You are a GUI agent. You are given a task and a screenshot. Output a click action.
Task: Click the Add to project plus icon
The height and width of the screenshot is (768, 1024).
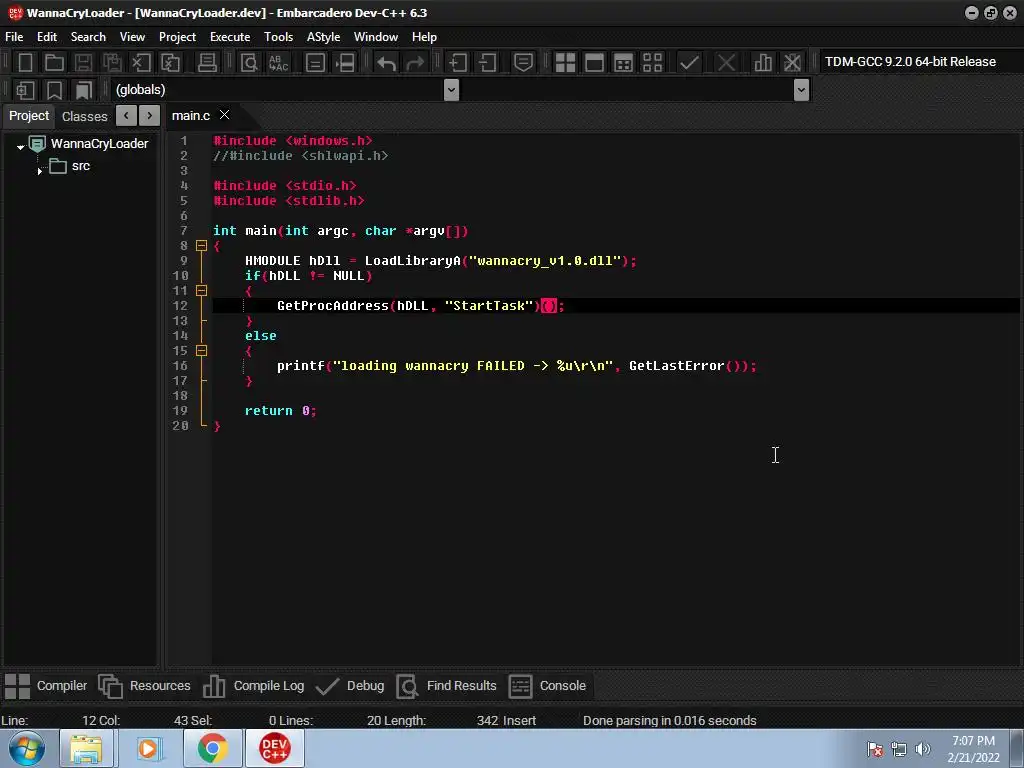click(457, 63)
